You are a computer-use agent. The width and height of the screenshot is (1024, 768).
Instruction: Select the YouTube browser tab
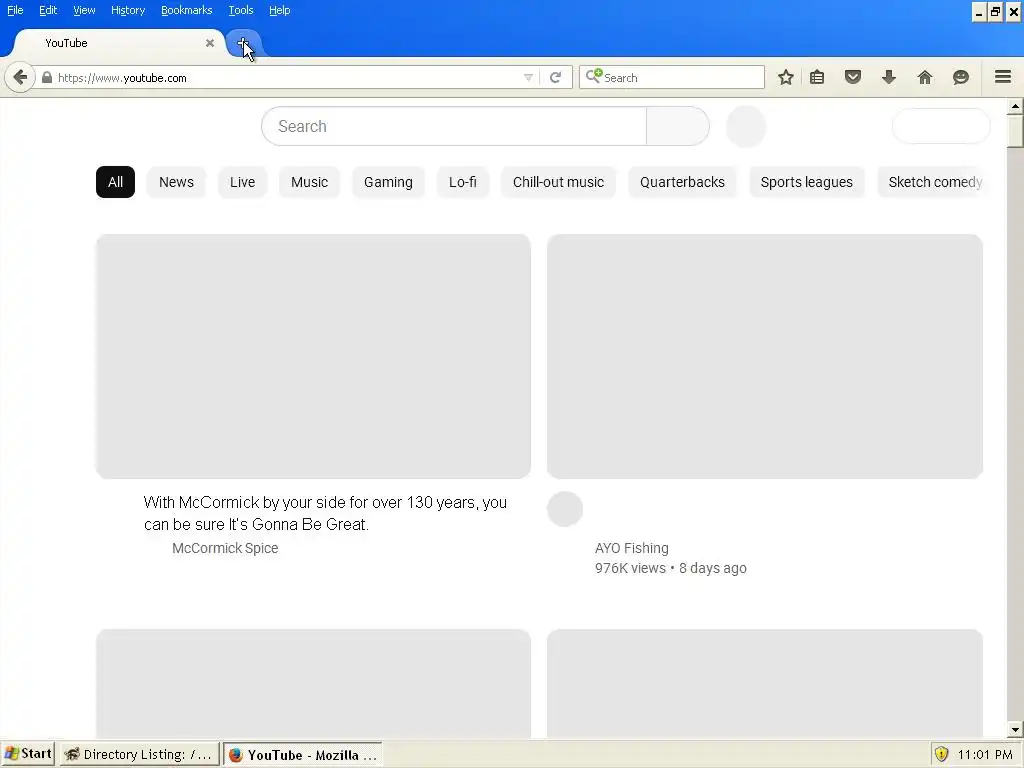118,43
